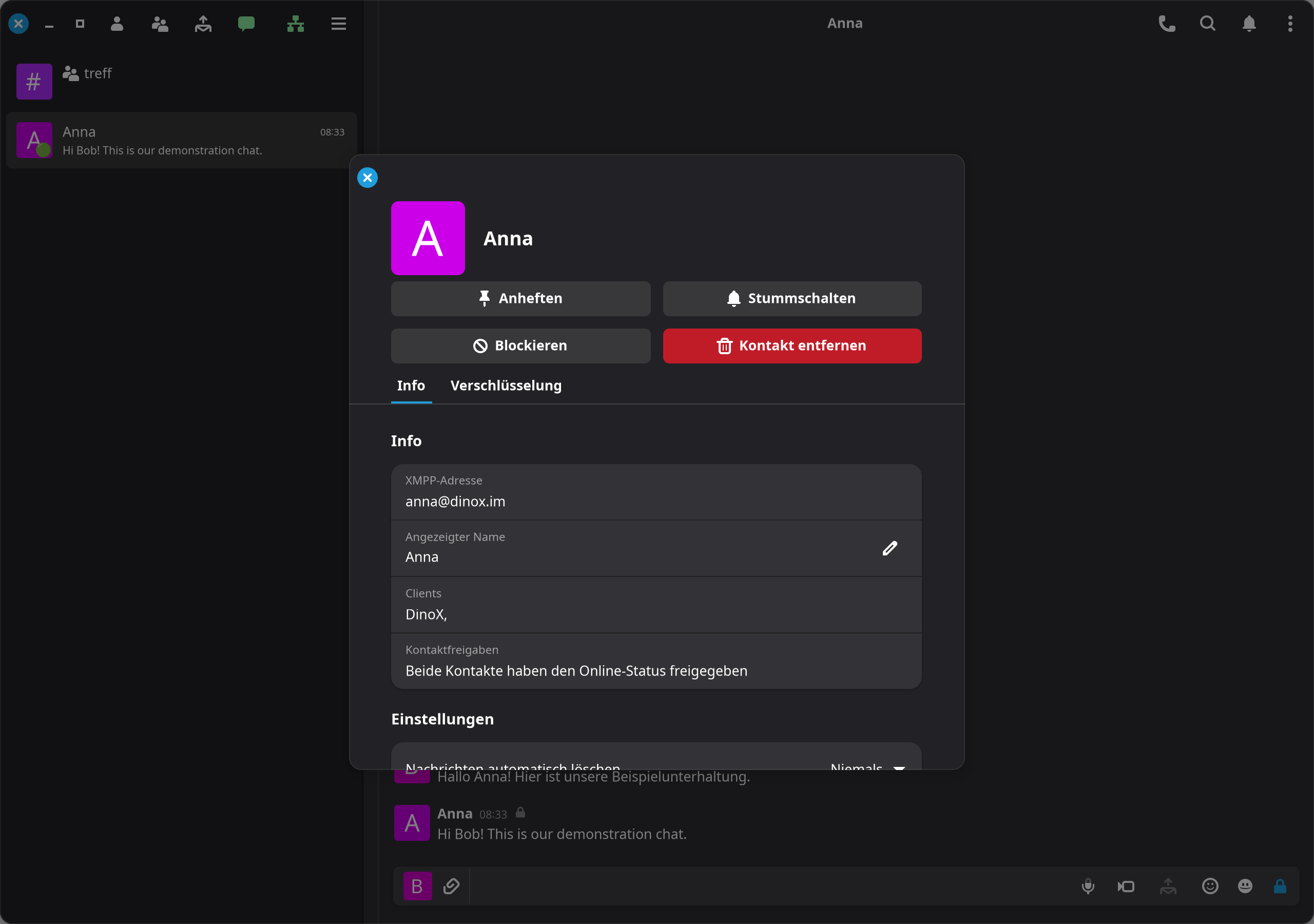The width and height of the screenshot is (1314, 924).
Task: Open the emoji picker smiley outline icon
Action: coord(1210,886)
